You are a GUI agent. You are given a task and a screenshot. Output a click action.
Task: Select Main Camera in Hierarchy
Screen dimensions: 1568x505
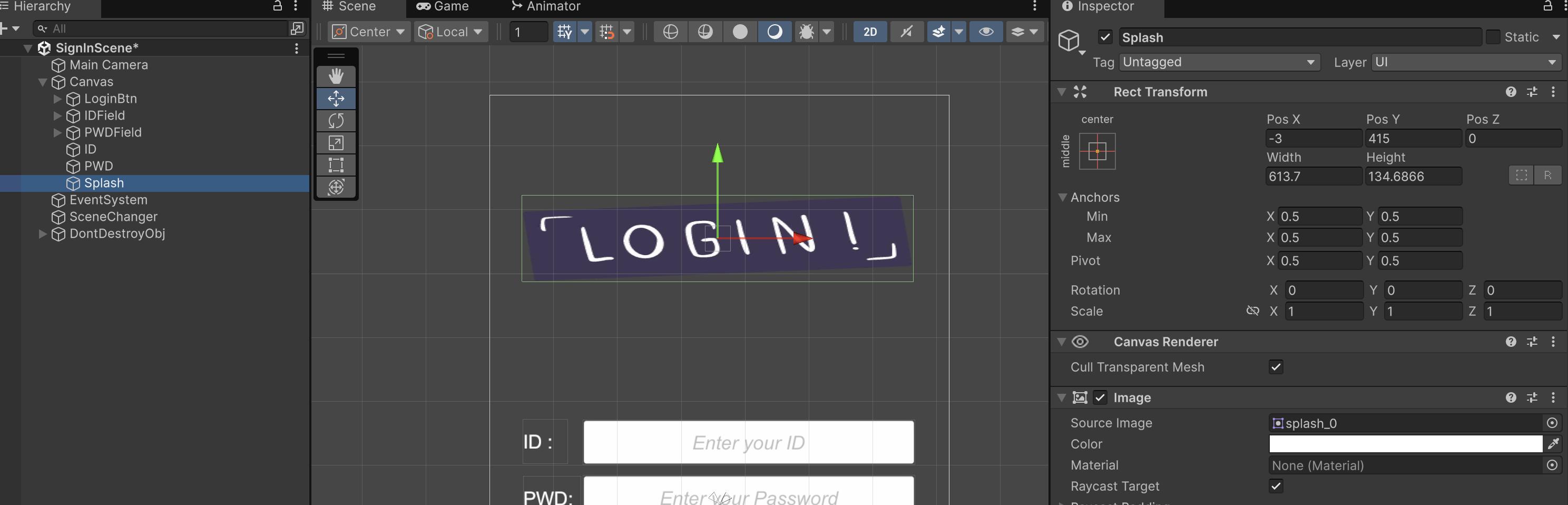[109, 65]
